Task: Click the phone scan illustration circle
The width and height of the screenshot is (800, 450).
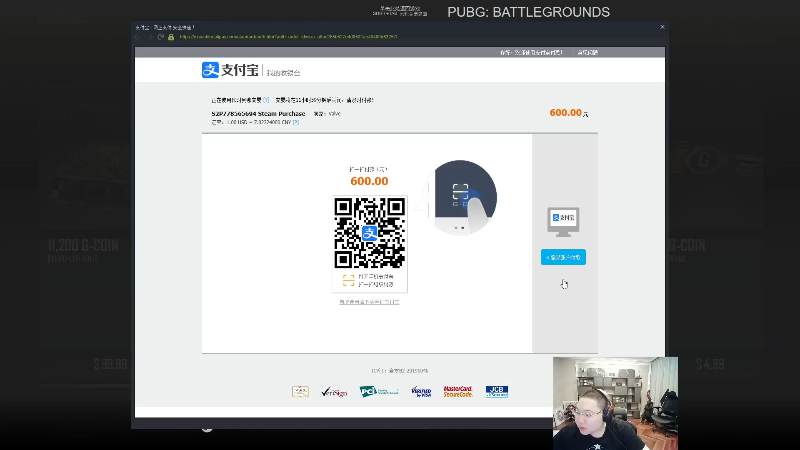Action: click(x=461, y=197)
